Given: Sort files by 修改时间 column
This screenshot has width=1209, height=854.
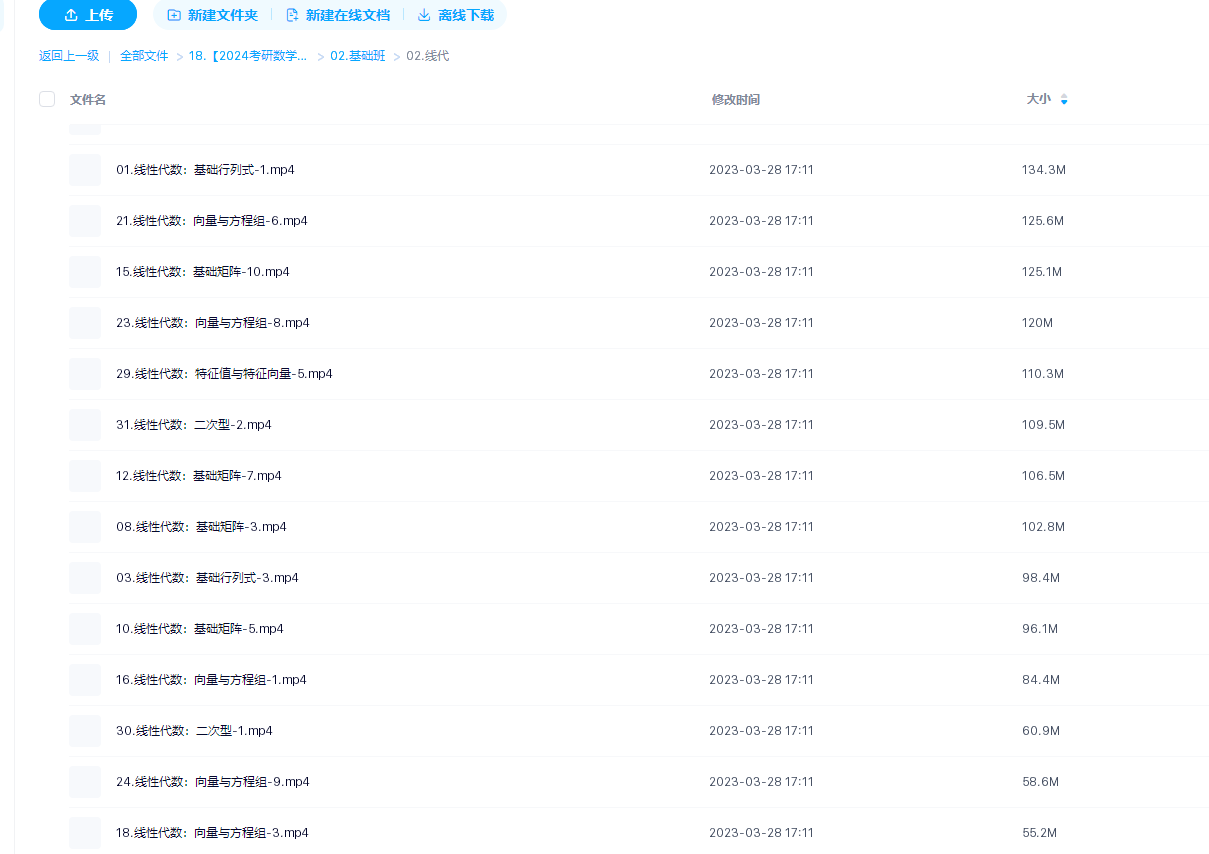Looking at the screenshot, I should pyautogui.click(x=735, y=100).
